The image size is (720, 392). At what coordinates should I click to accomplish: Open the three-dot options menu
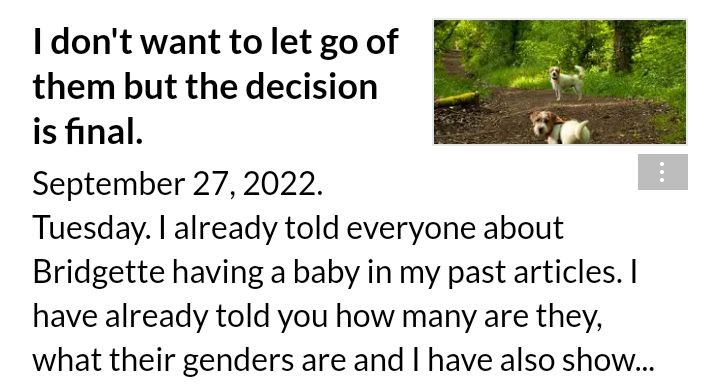(663, 172)
